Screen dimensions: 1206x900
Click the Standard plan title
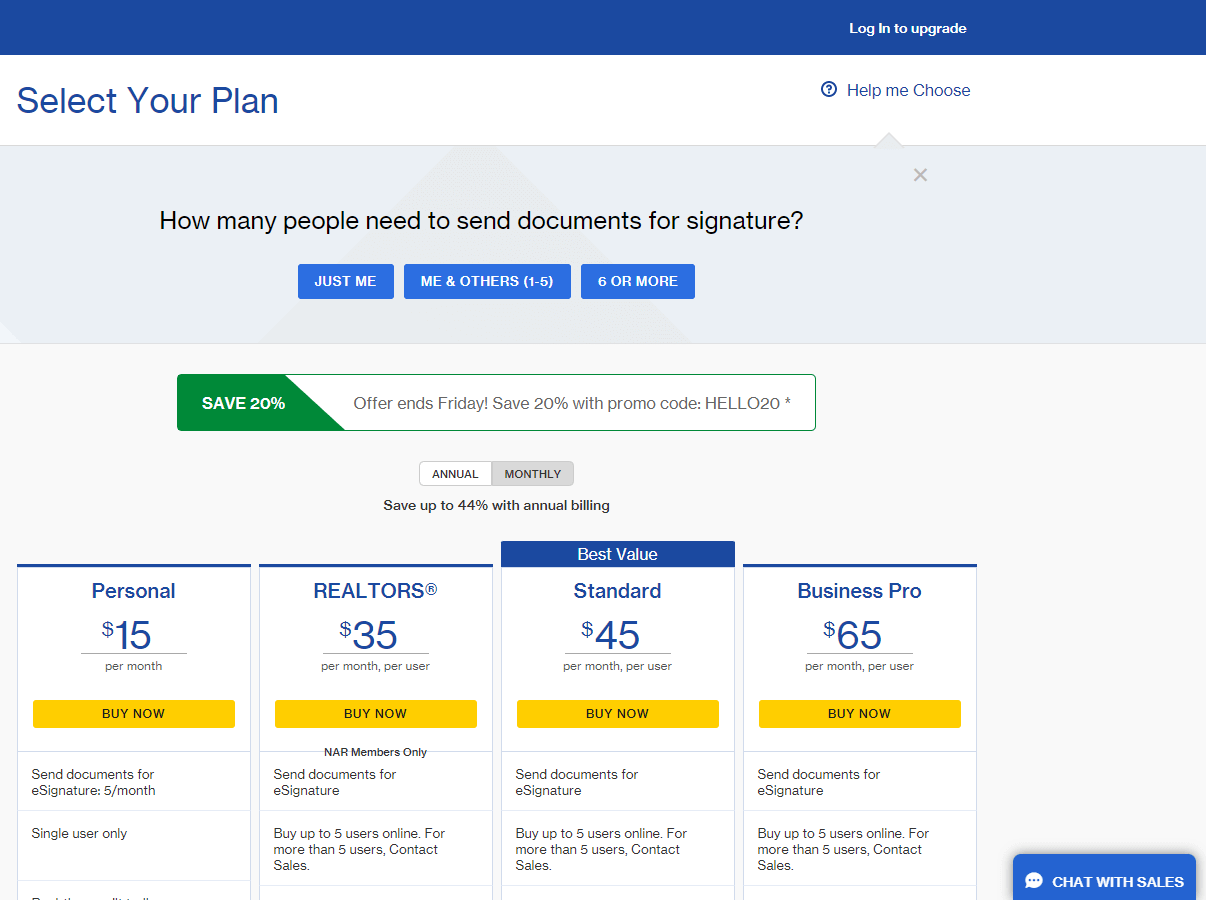(x=618, y=591)
